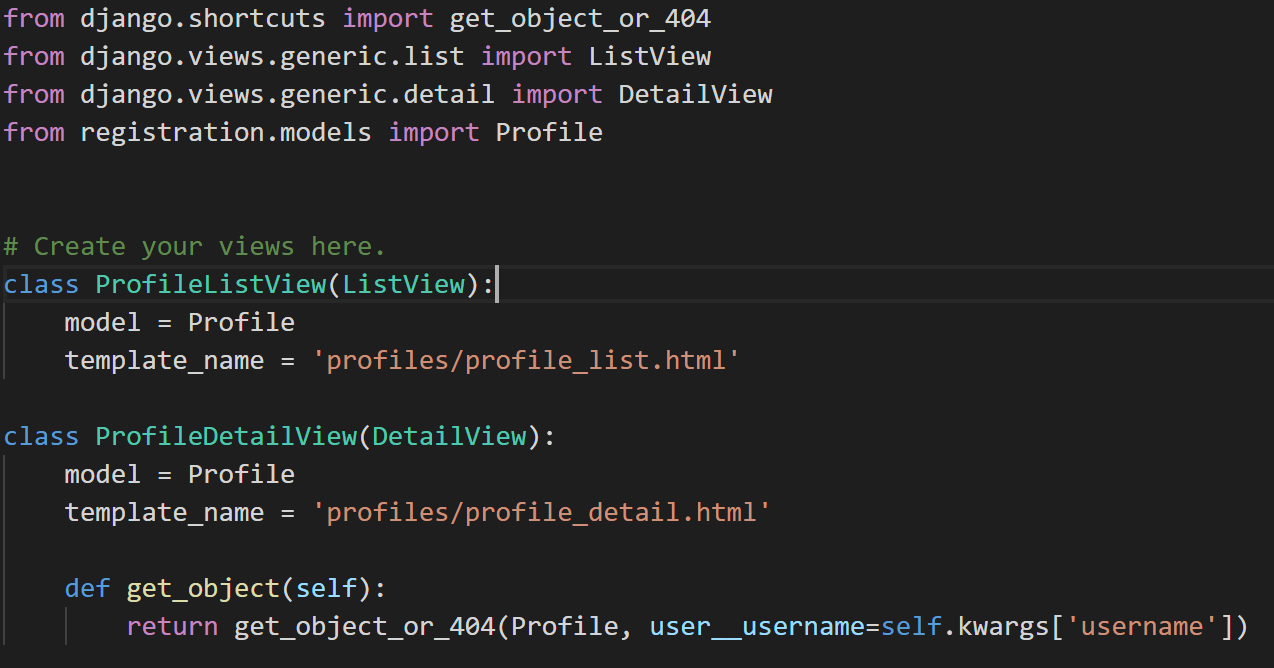The width and height of the screenshot is (1274, 668).
Task: Click the self parameter in get_object
Action: pos(326,589)
